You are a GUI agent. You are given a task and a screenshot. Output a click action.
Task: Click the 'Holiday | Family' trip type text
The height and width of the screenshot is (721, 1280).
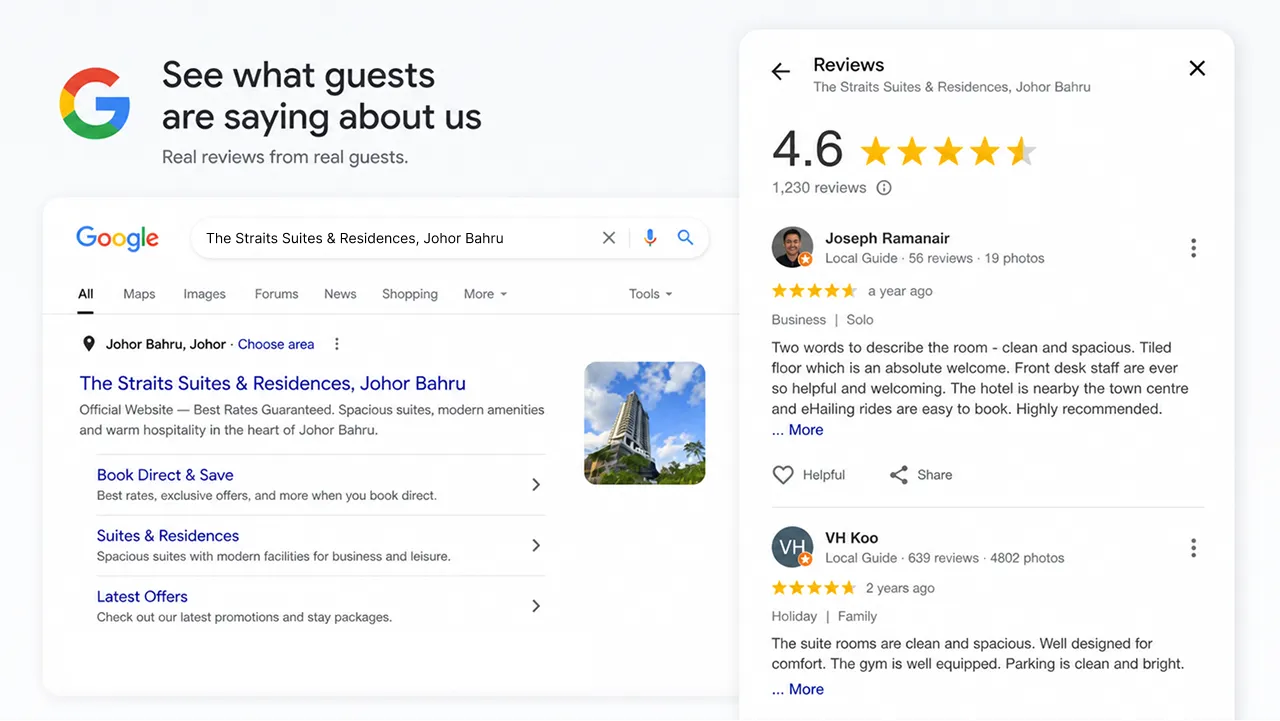coord(824,617)
